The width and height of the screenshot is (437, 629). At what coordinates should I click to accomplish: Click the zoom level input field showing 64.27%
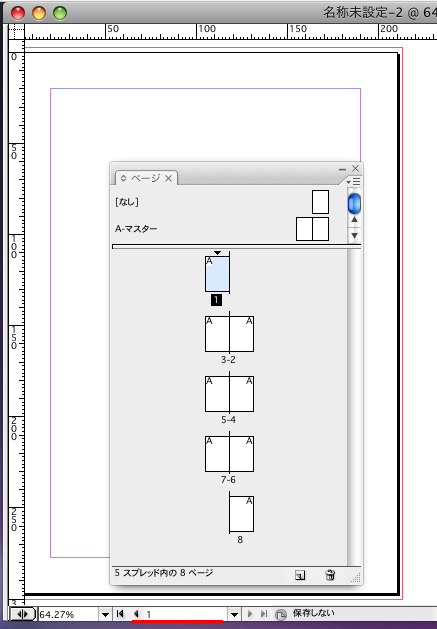coord(68,614)
